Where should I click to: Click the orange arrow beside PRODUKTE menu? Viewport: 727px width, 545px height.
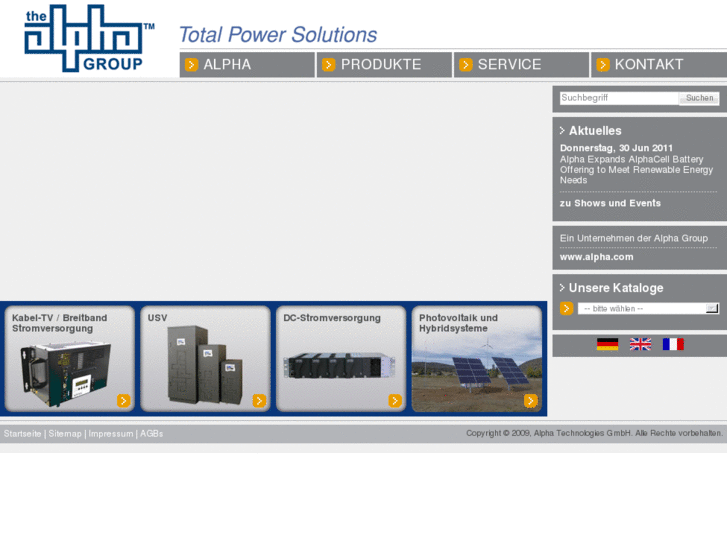pyautogui.click(x=329, y=64)
